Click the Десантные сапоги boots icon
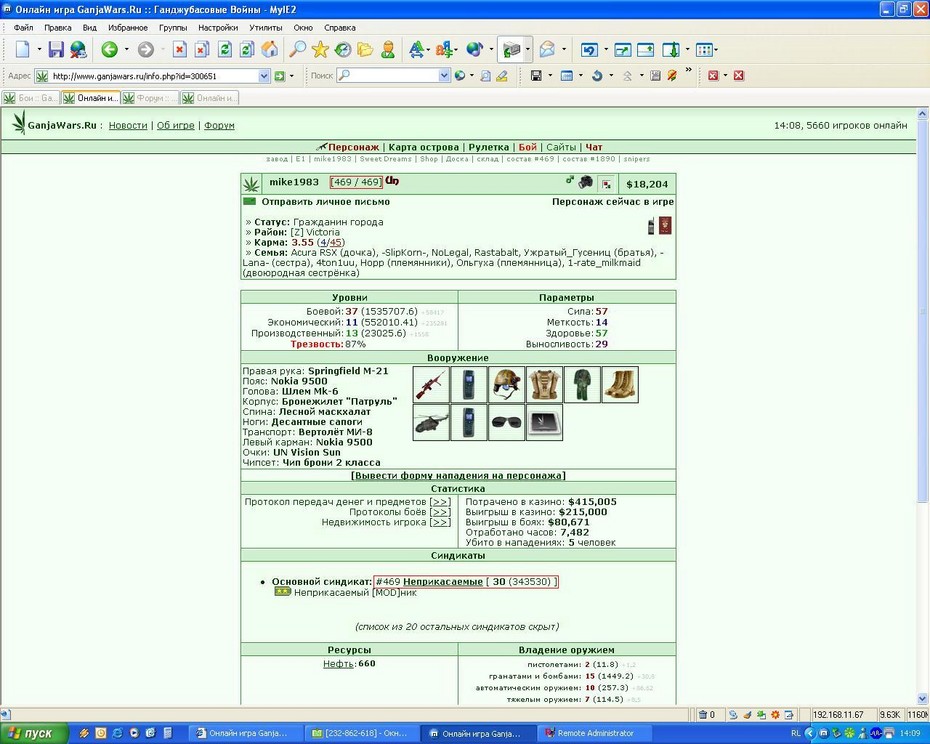930x744 pixels. (x=620, y=384)
